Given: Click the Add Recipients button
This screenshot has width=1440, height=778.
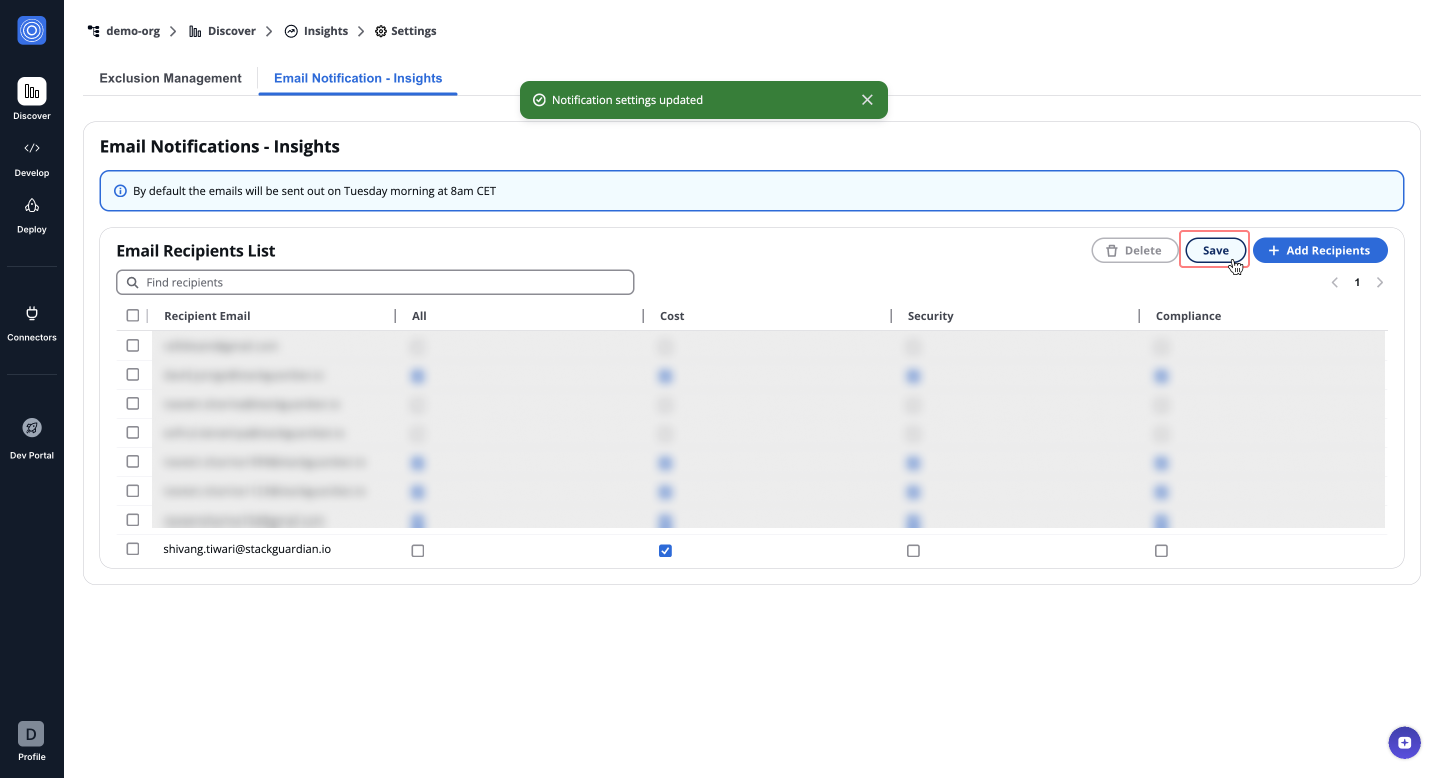Looking at the screenshot, I should (1319, 250).
